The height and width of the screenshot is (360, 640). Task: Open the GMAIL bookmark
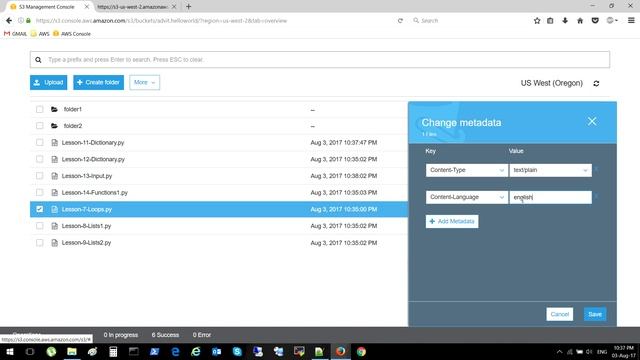pyautogui.click(x=15, y=34)
